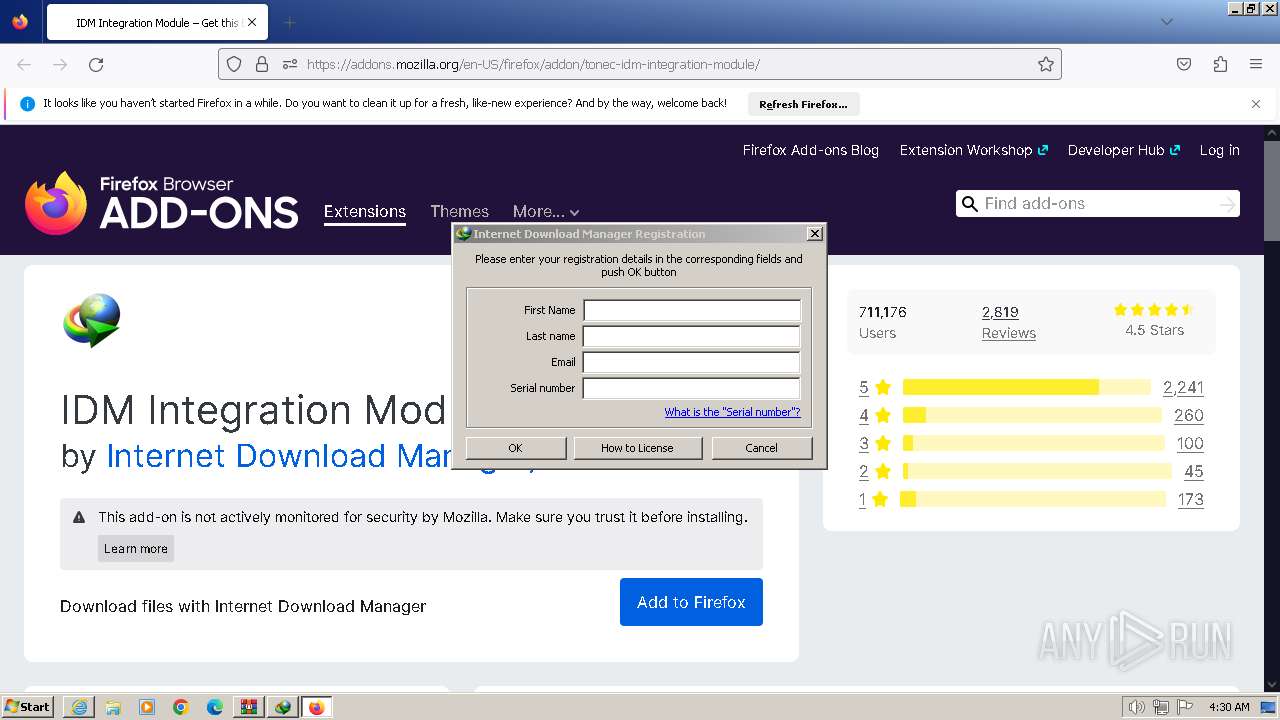Screen dimensions: 1280x720
Task: Close the IDM Integration Module tab
Action: (x=251, y=22)
